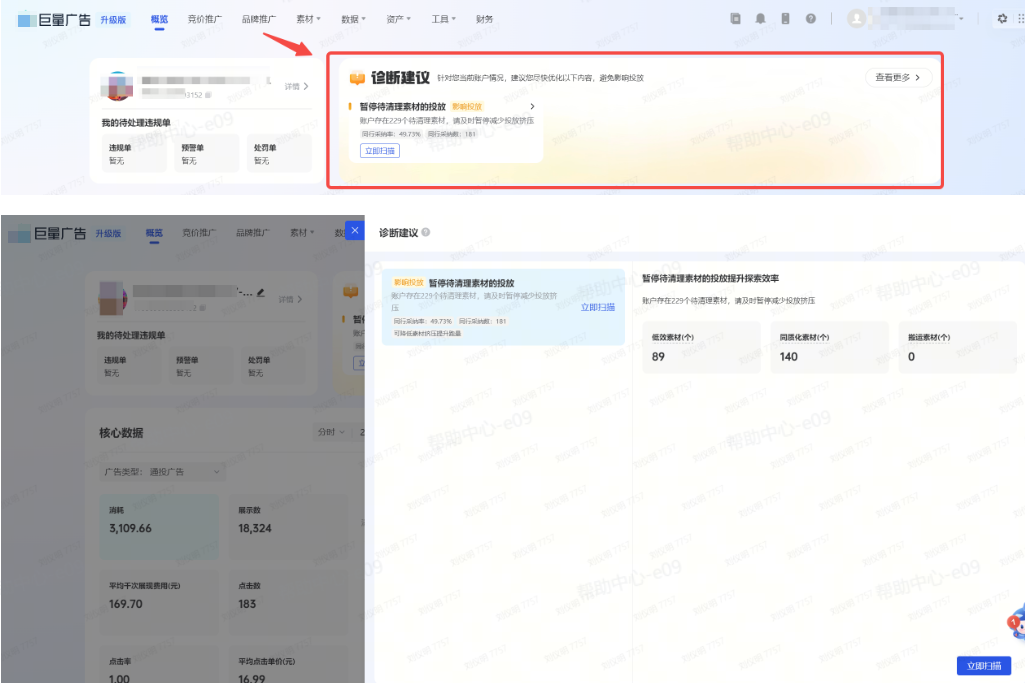Image resolution: width=1025 pixels, height=683 pixels.
Task: Click the 影响投放 tag in the top diagnosis card
Action: [467, 107]
